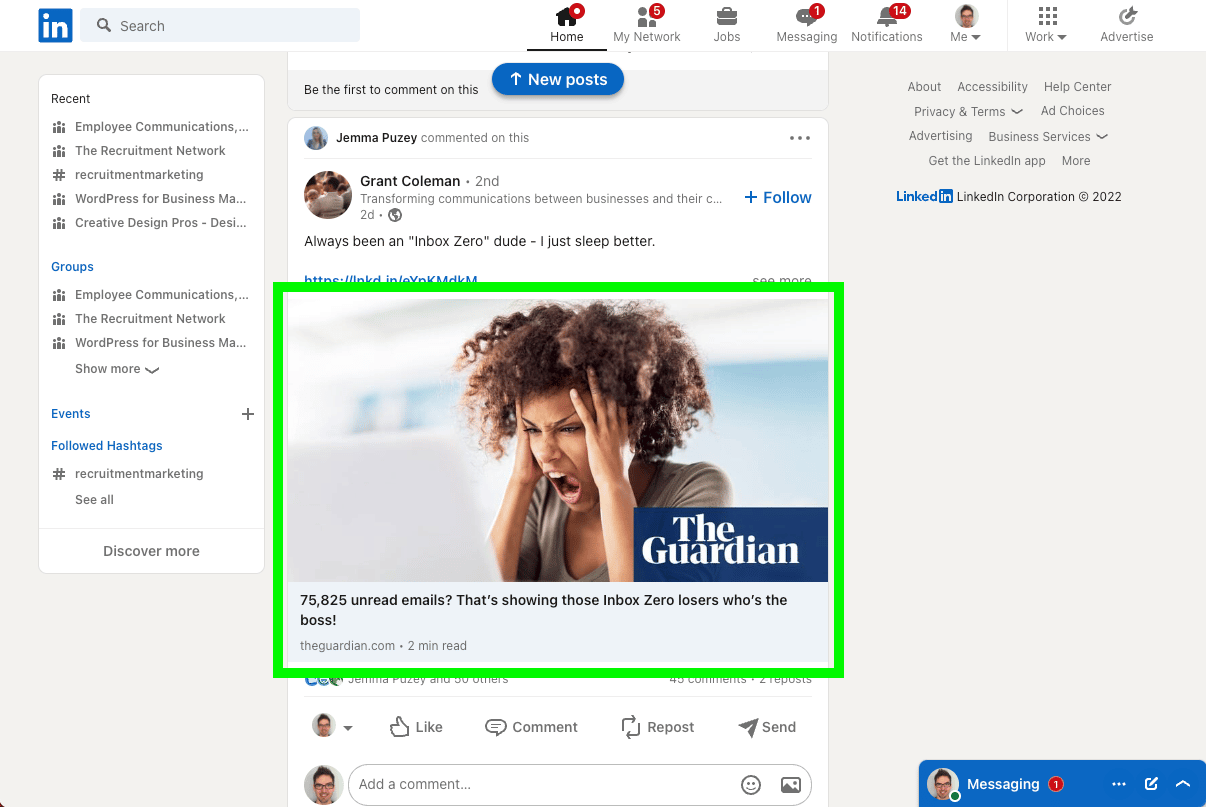1206x807 pixels.
Task: Expand Show more under Groups
Action: (116, 369)
